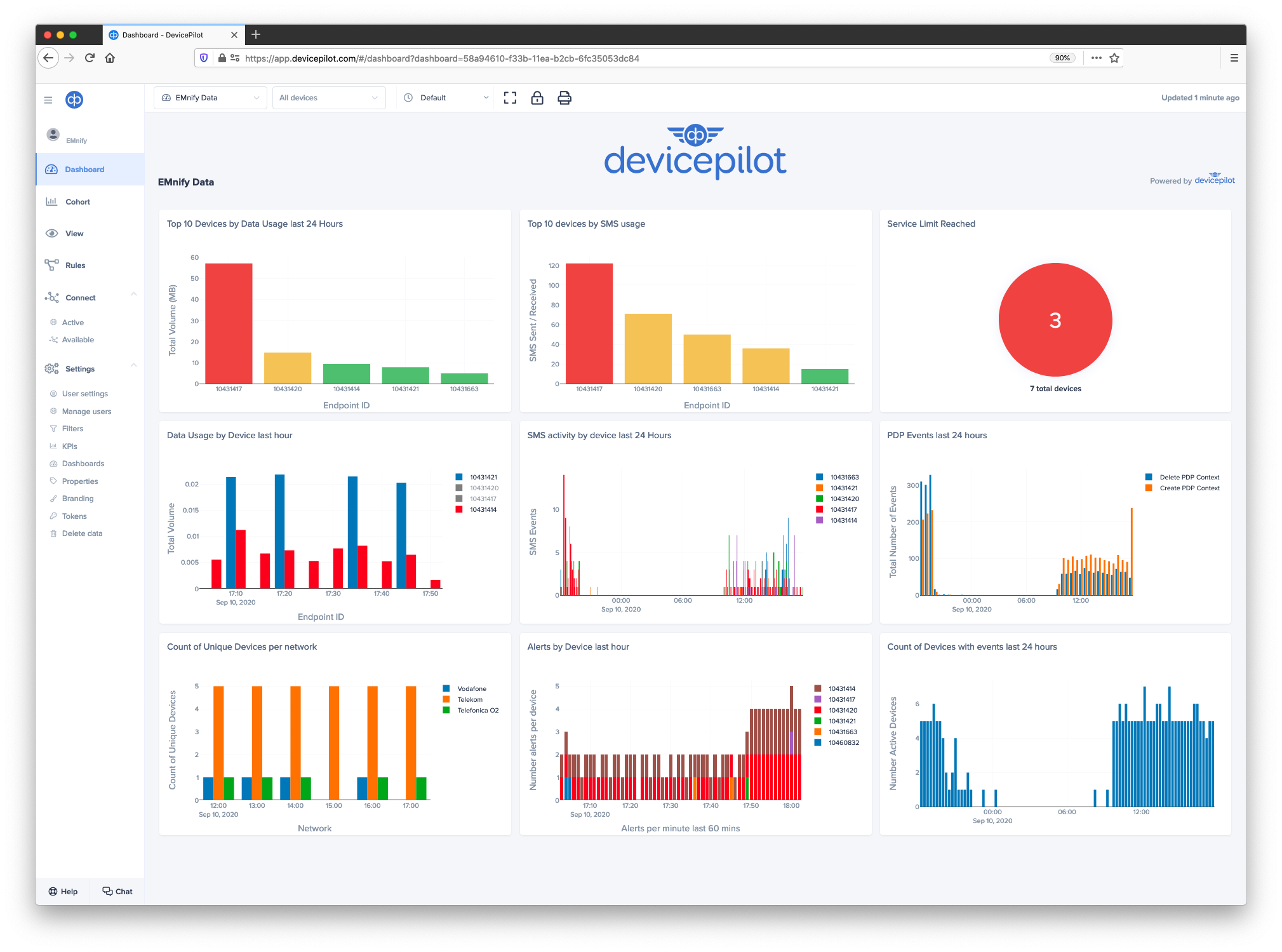
Task: Click the Cohort bar chart icon
Action: (x=51, y=201)
